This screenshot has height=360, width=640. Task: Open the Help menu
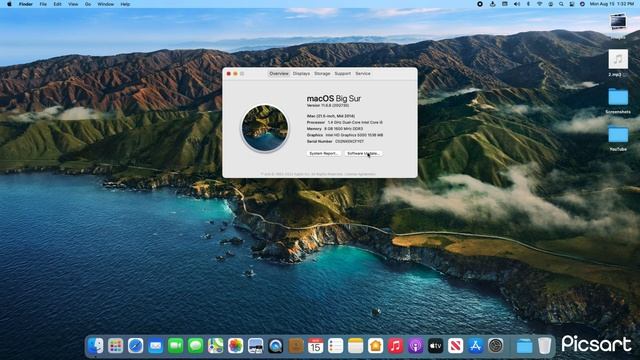tap(125, 4)
